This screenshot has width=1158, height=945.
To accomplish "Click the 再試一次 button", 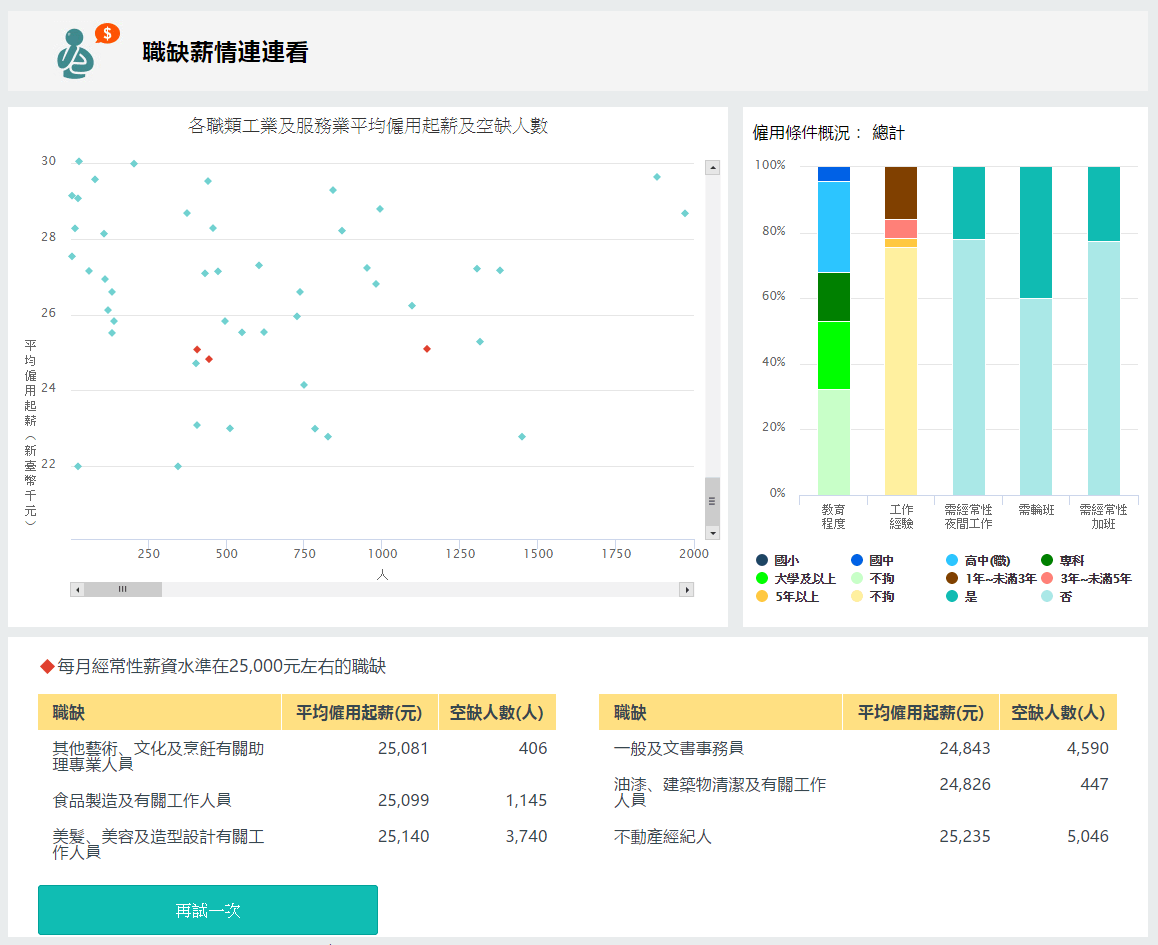I will pyautogui.click(x=208, y=910).
